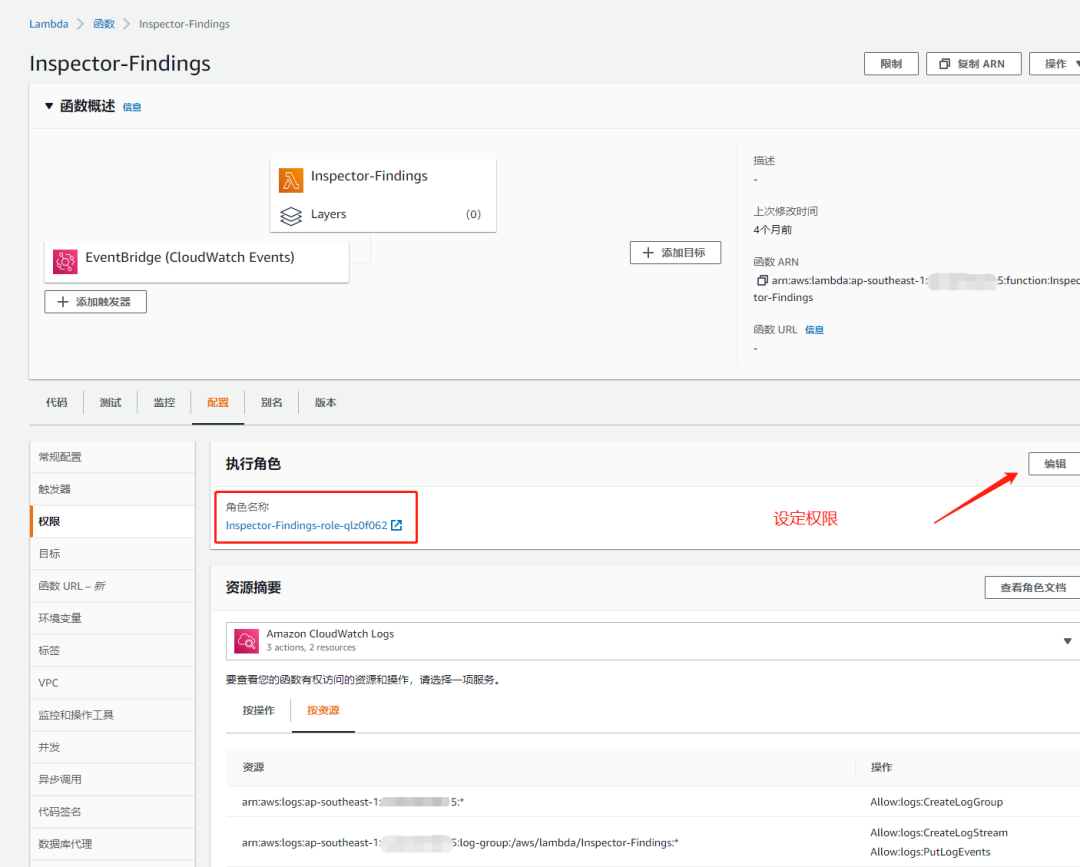This screenshot has width=1080, height=867.
Task: Open the 操作 actions dropdown
Action: 1056,63
